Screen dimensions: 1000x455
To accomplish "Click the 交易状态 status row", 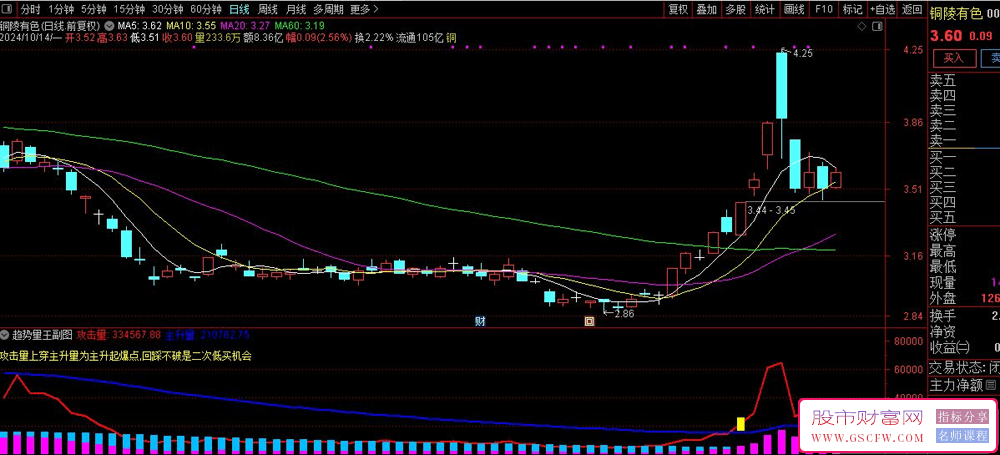I will 964,368.
